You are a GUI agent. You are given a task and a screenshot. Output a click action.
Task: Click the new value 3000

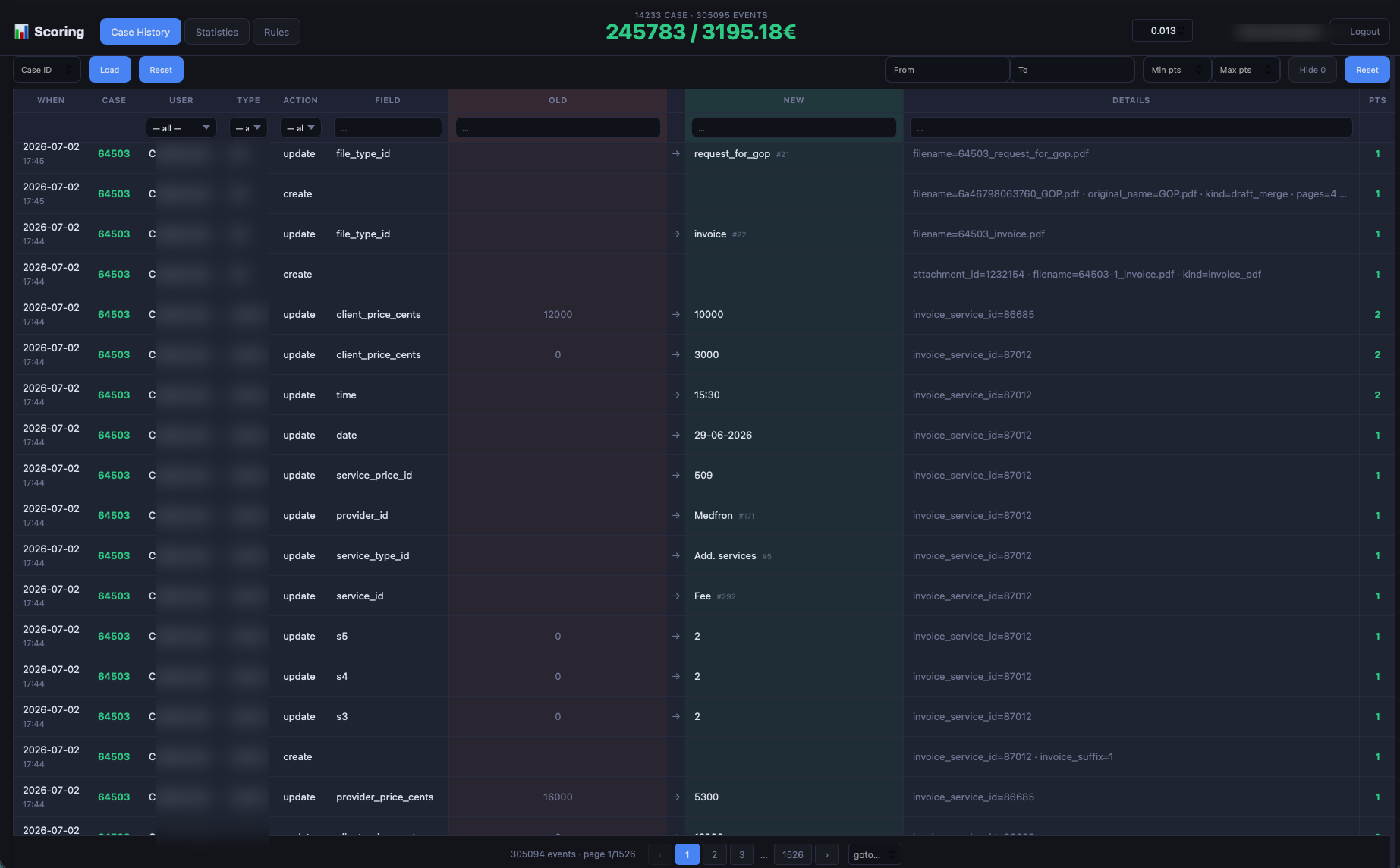point(706,354)
